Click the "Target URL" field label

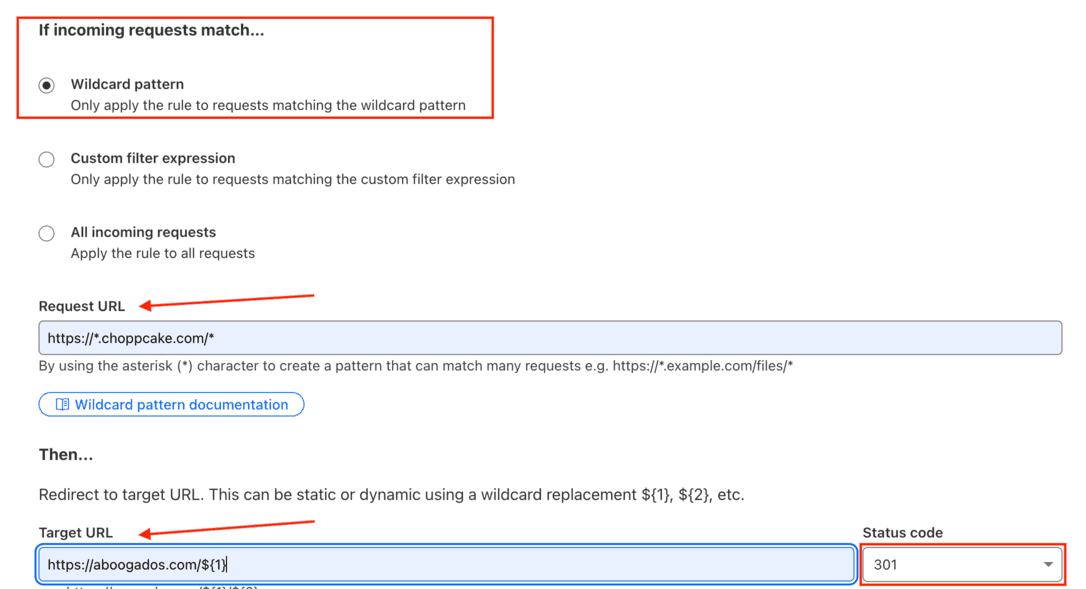[76, 533]
